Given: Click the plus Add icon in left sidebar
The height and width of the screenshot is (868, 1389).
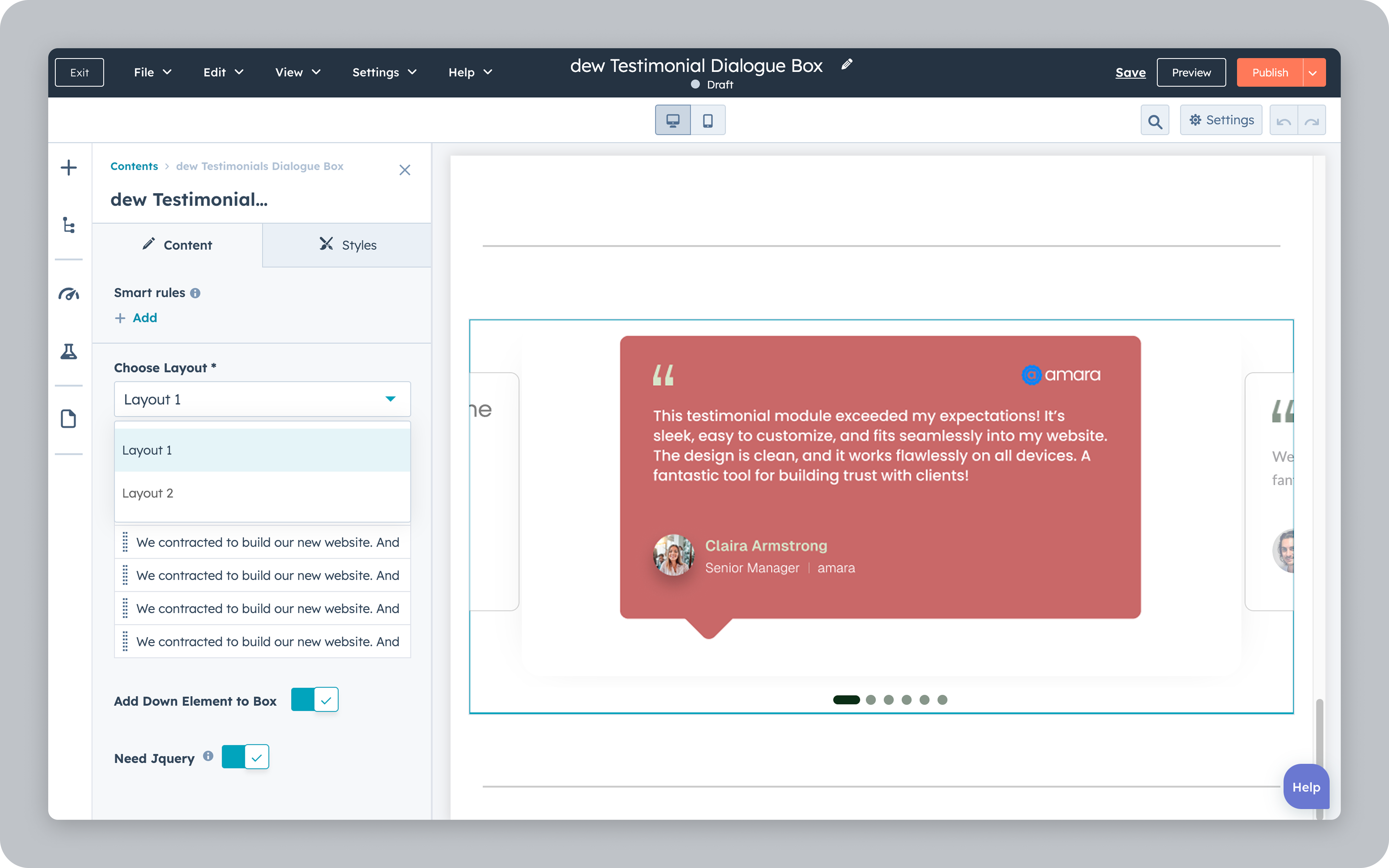Looking at the screenshot, I should (69, 168).
